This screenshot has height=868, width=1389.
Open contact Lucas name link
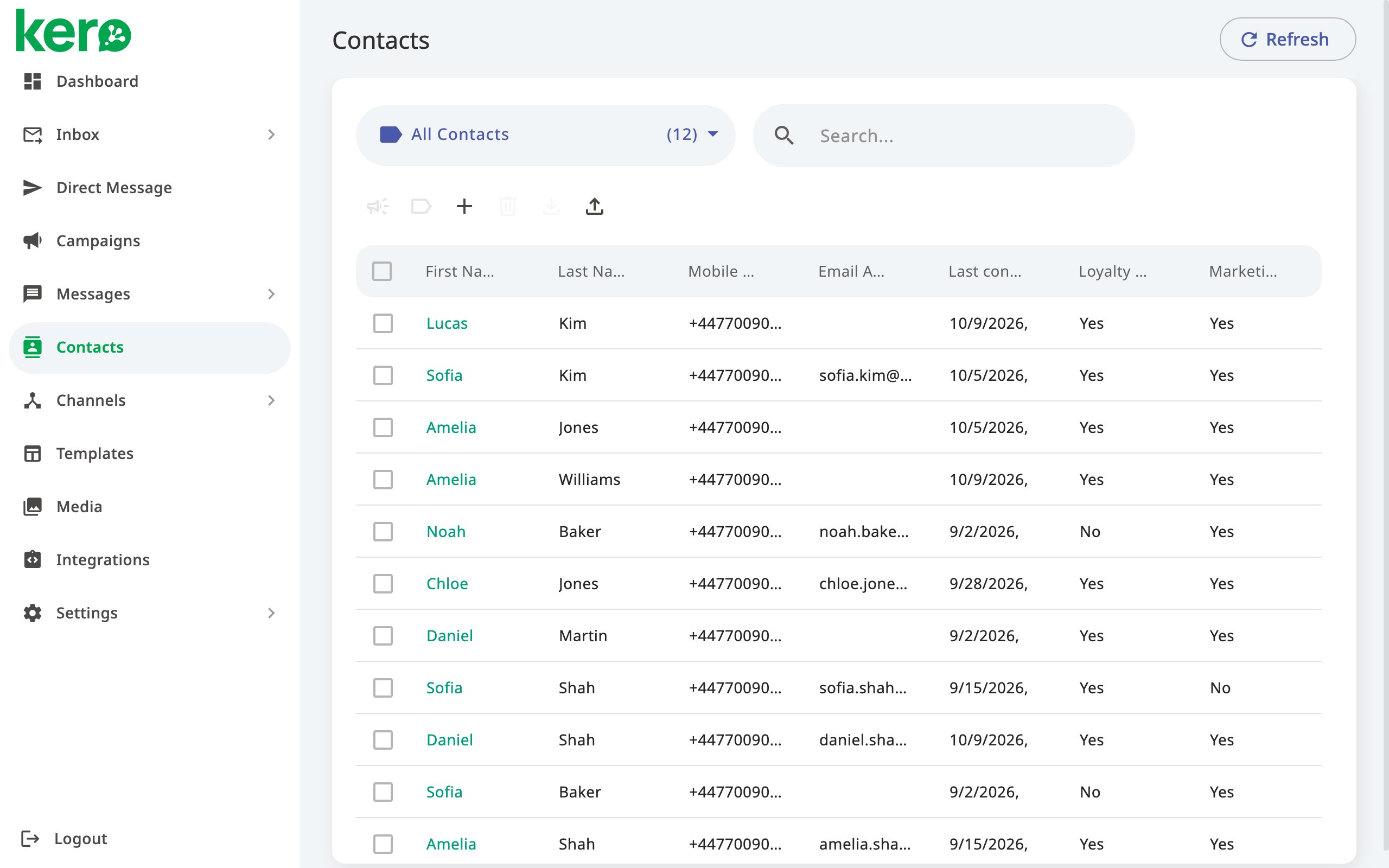pos(447,323)
